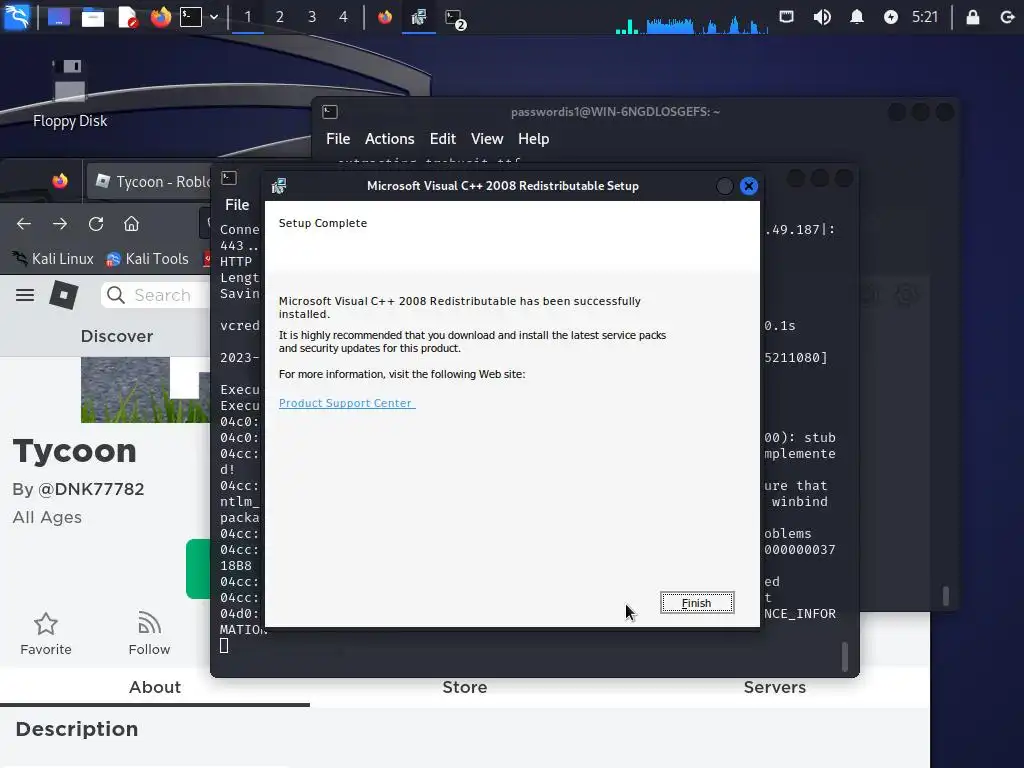Viewport: 1024px width, 768px height.
Task: Expand the terminal launcher dropdown arrow
Action: click(x=214, y=17)
